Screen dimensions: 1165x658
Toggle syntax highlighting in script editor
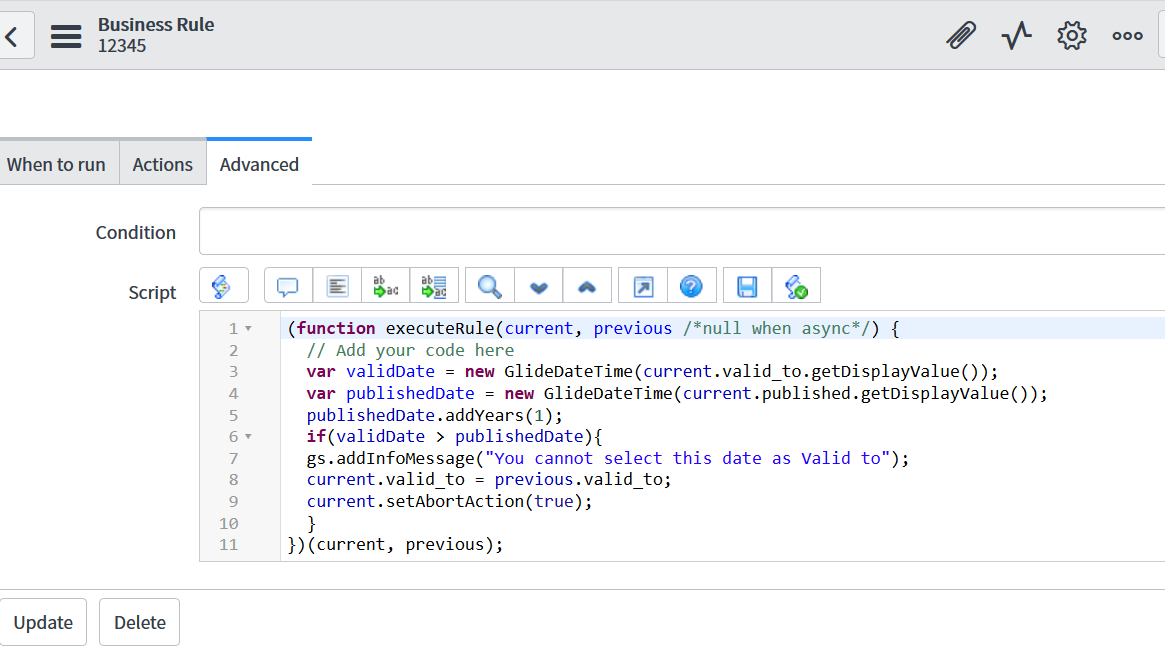(x=224, y=286)
